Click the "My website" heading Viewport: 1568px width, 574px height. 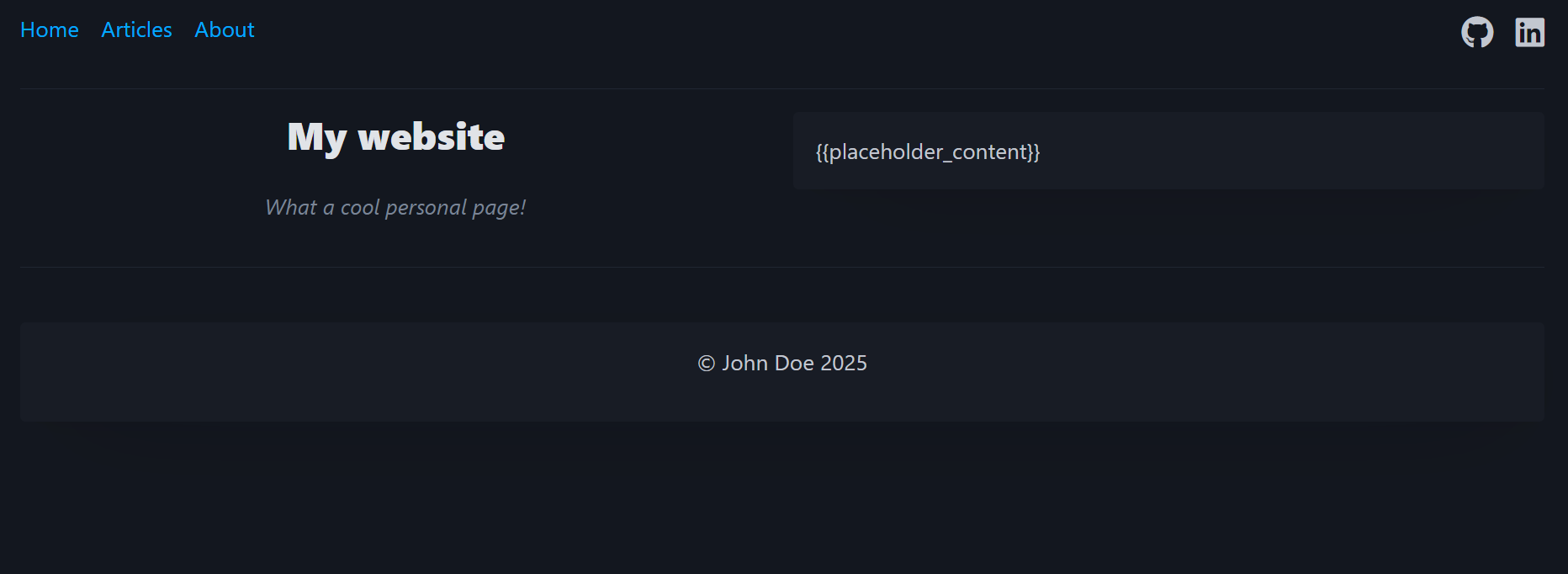[x=395, y=137]
